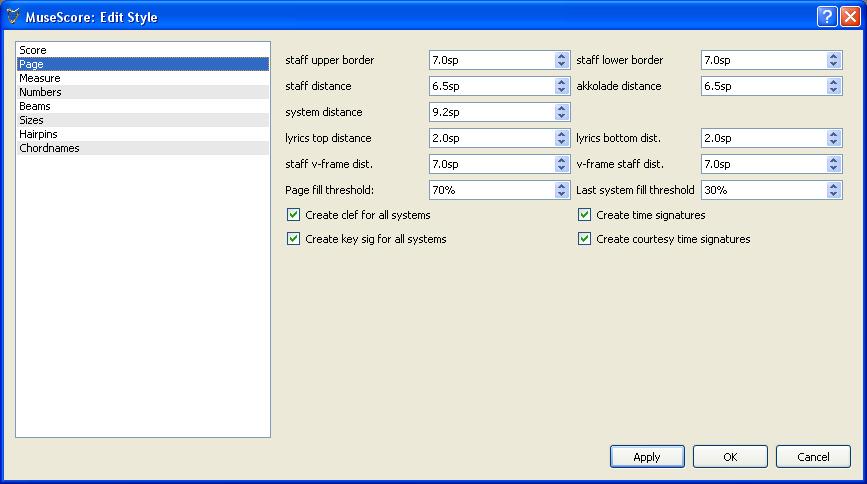Decrease lyrics top distance value
This screenshot has height=484, width=867.
(x=562, y=142)
